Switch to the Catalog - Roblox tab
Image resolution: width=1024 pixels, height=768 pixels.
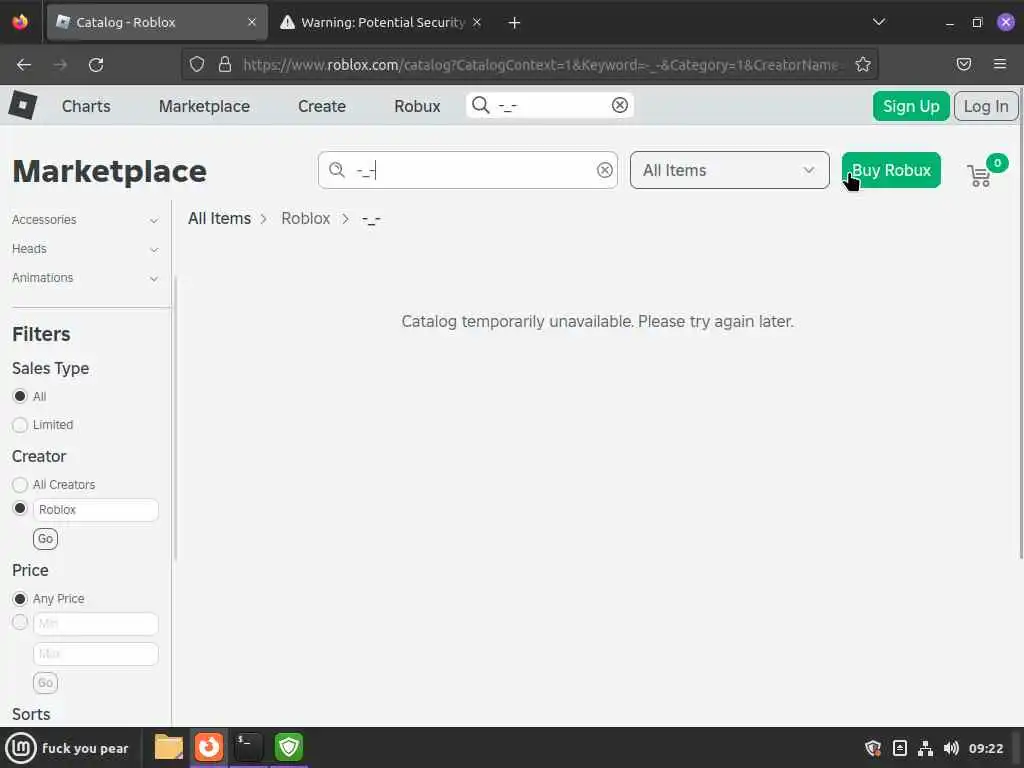pyautogui.click(x=157, y=22)
